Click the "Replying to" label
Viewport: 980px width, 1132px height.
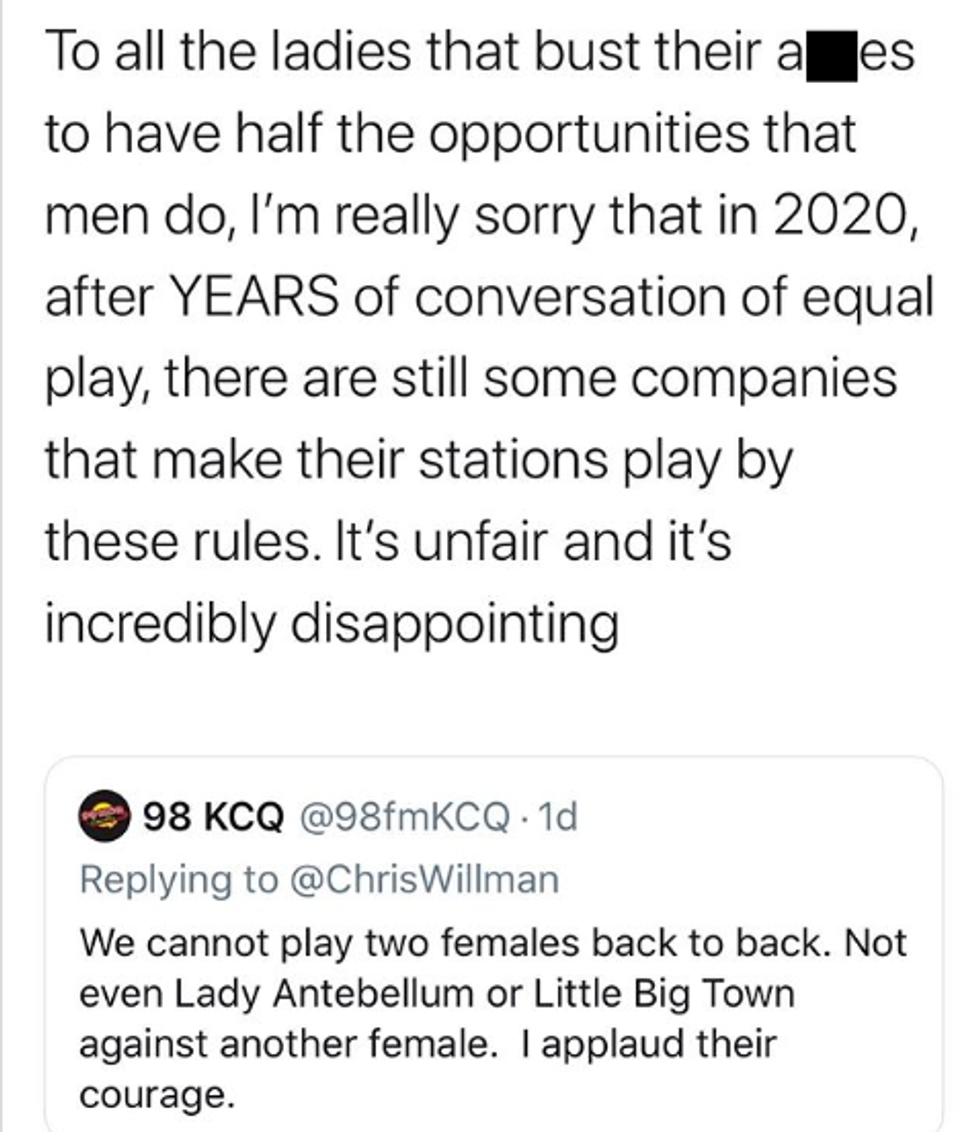pyautogui.click(x=178, y=879)
